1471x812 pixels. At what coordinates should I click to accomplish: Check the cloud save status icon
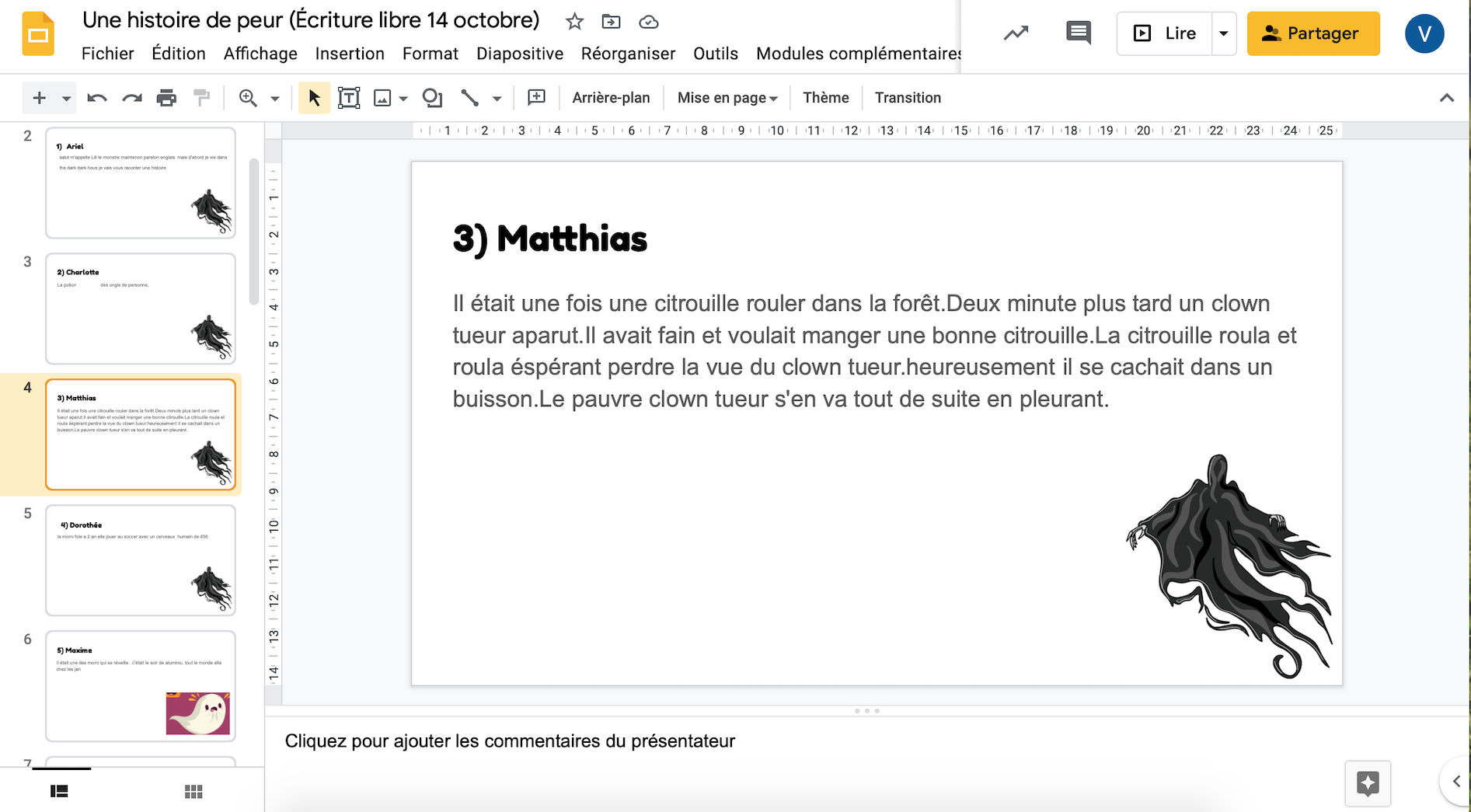point(649,22)
